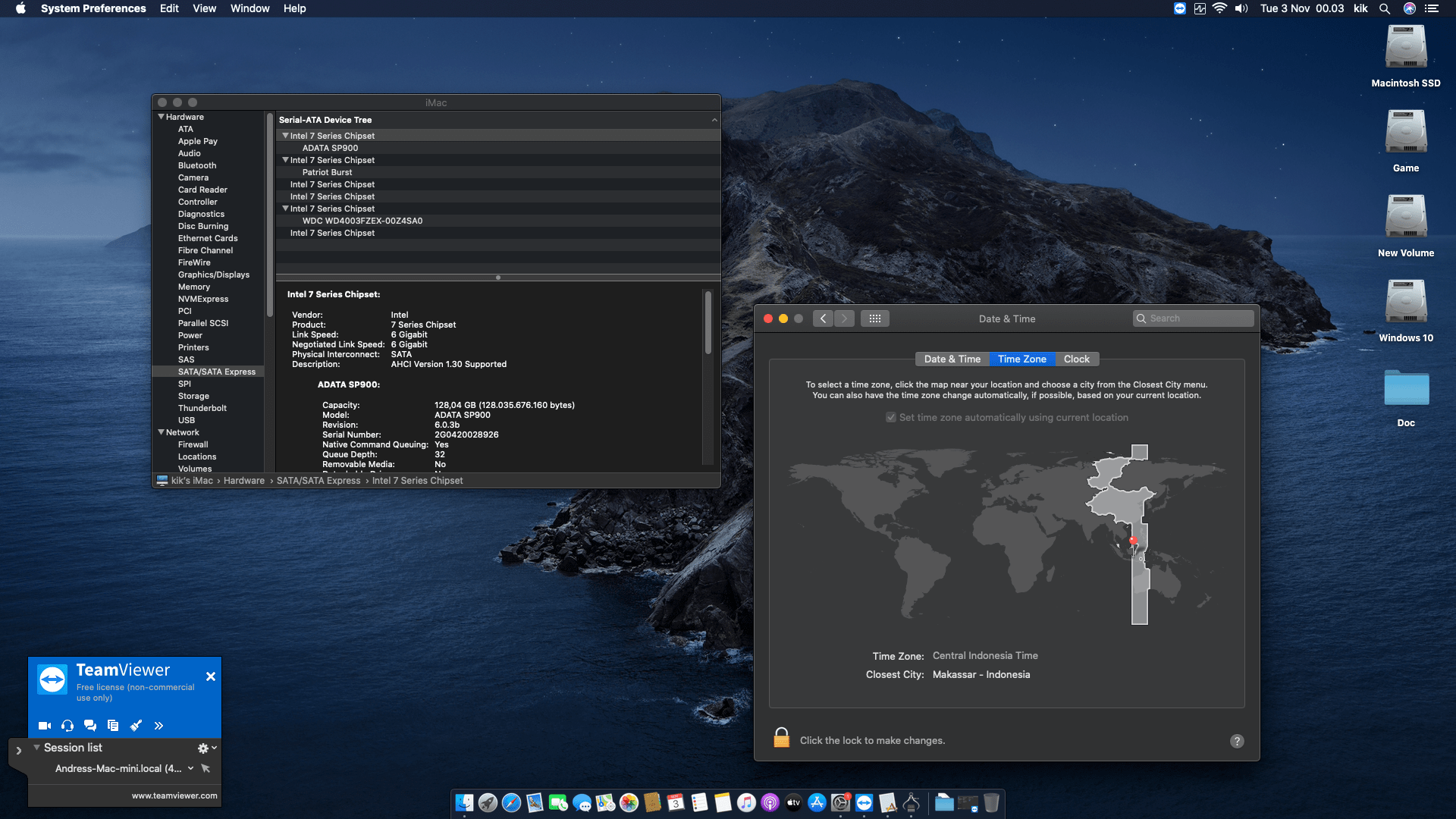Collapse chipset row above WDC WD4003FZEX
1456x819 pixels.
tap(285, 209)
